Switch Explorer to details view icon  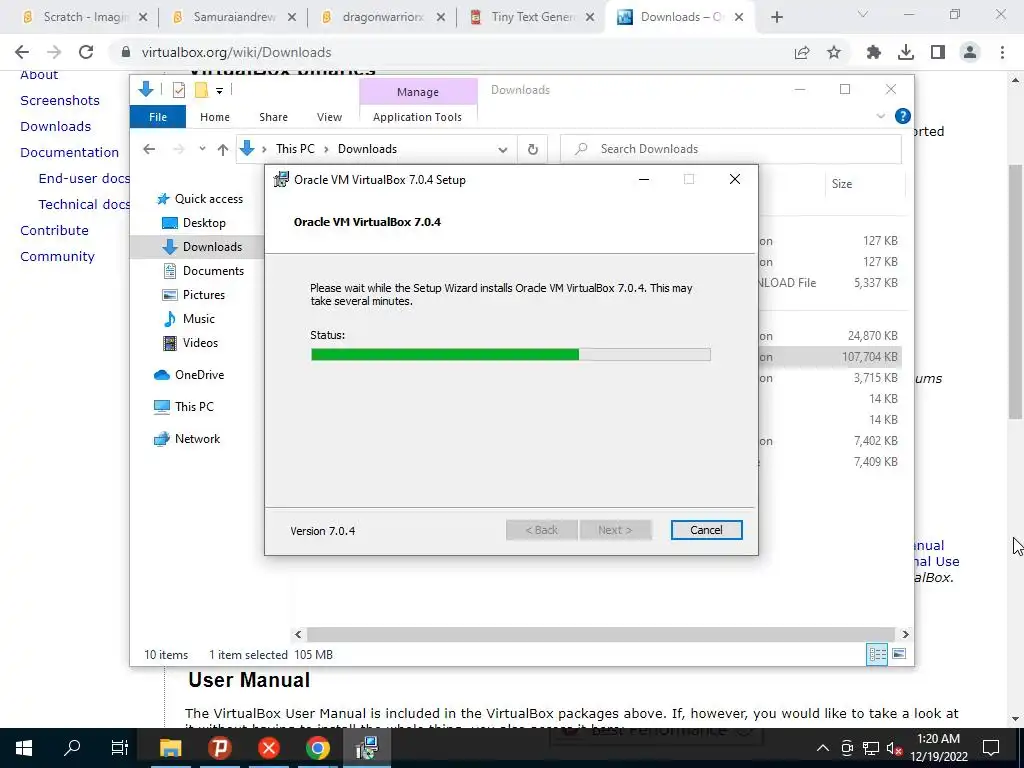tap(877, 654)
